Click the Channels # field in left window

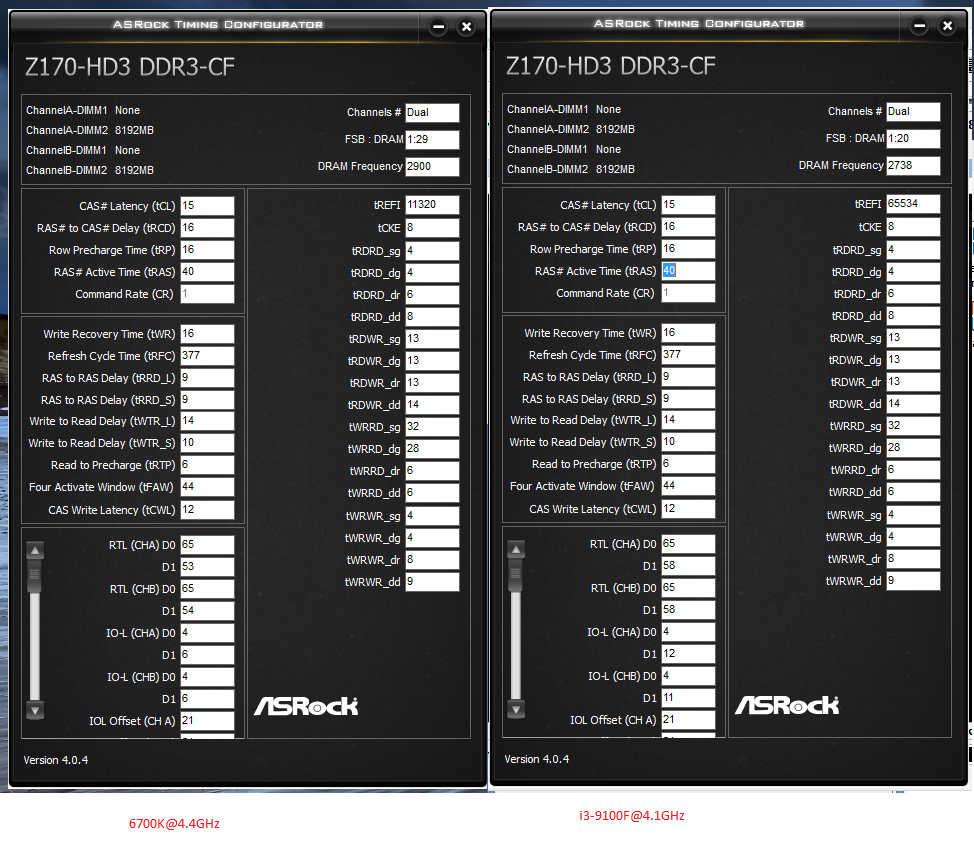coord(432,112)
